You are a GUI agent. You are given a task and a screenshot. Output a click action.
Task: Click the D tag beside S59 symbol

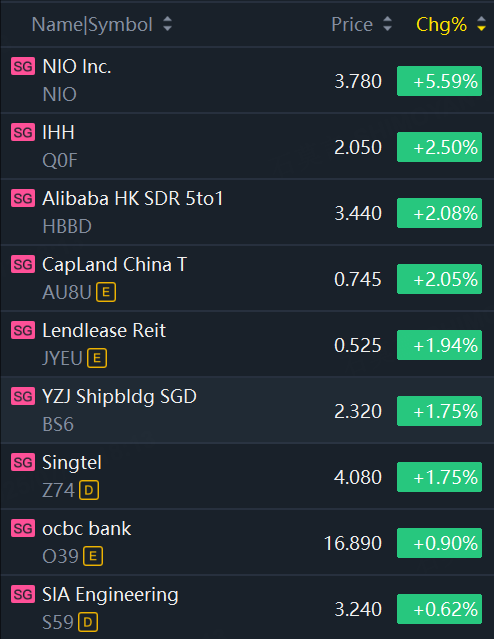click(88, 622)
